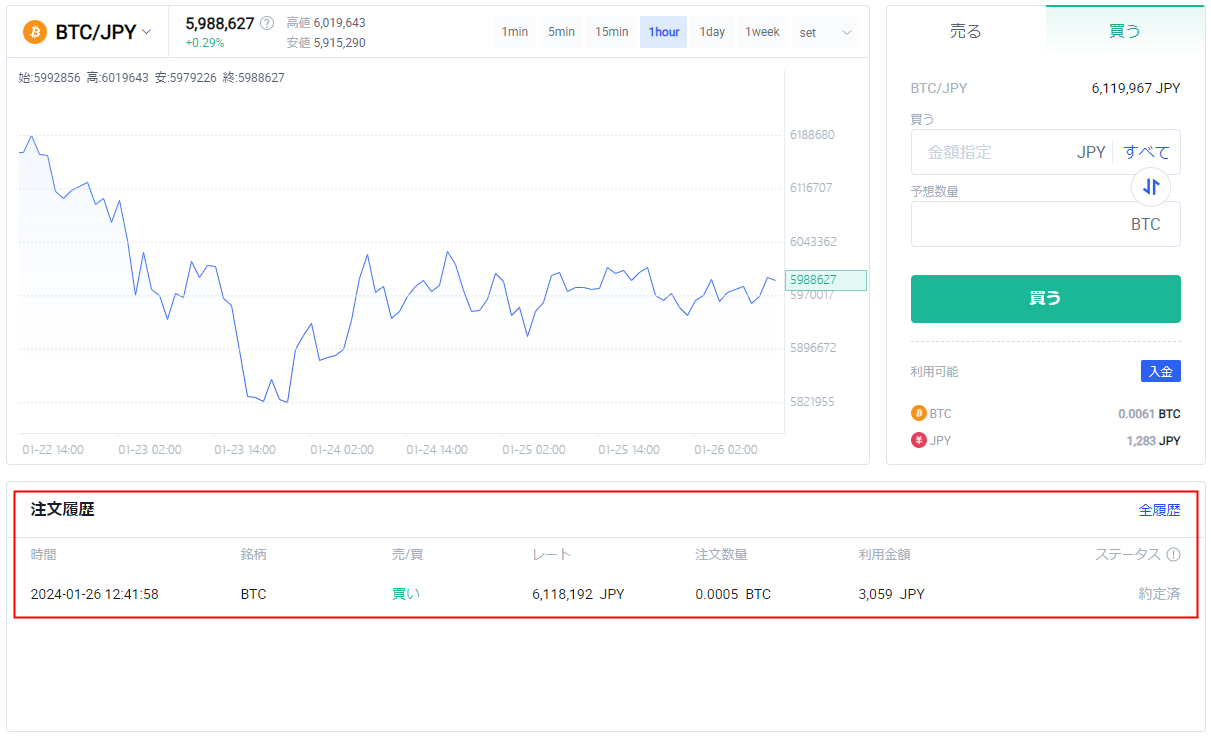This screenshot has width=1211, height=743.
Task: Click the red JPY yen icon in balance
Action: pyautogui.click(x=918, y=440)
